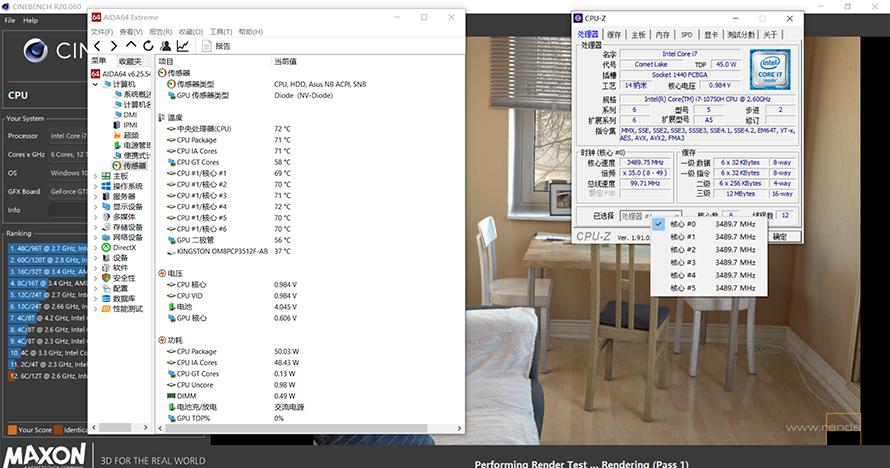Screen dimensions: 890x468
Task: Click 安全性 shield icon in tree
Action: (106, 278)
